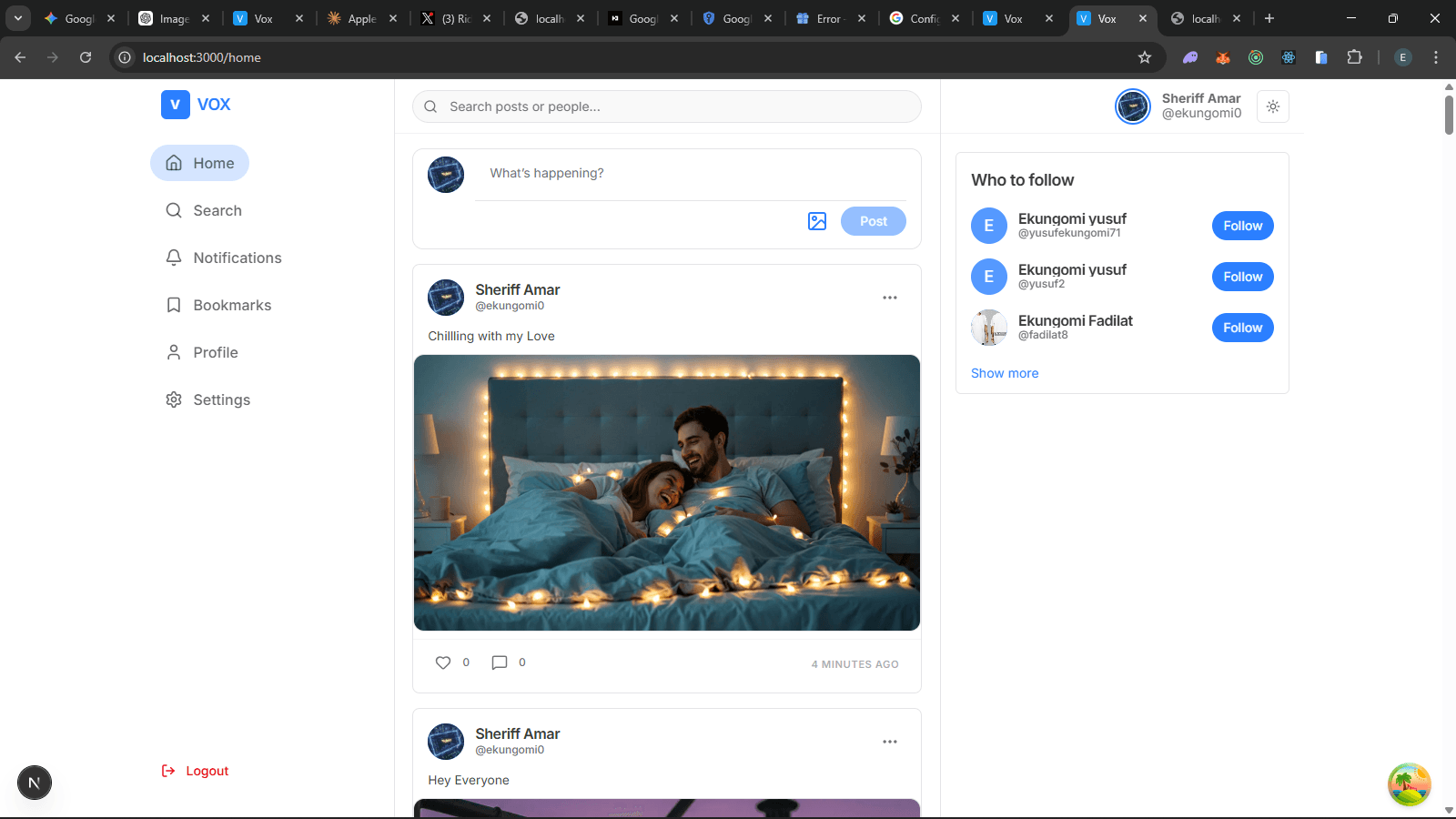Open Search in the sidebar

click(204, 210)
